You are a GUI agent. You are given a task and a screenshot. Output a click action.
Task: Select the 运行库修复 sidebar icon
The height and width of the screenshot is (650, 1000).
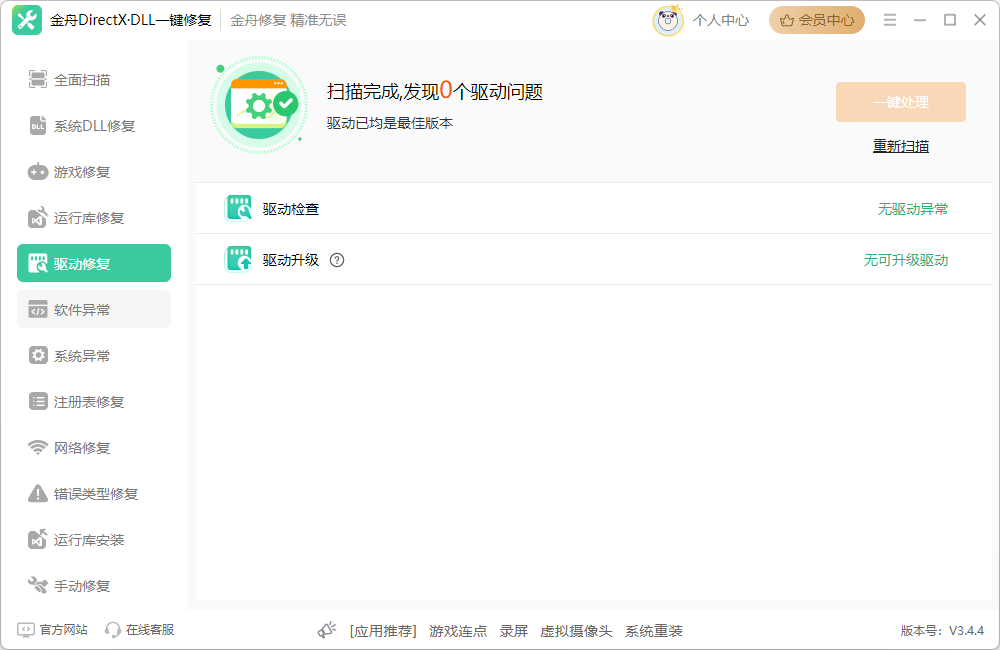tap(37, 217)
